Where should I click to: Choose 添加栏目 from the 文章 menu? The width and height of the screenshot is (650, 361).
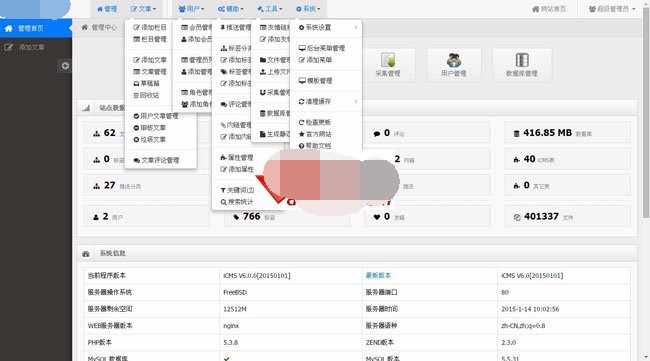click(150, 27)
